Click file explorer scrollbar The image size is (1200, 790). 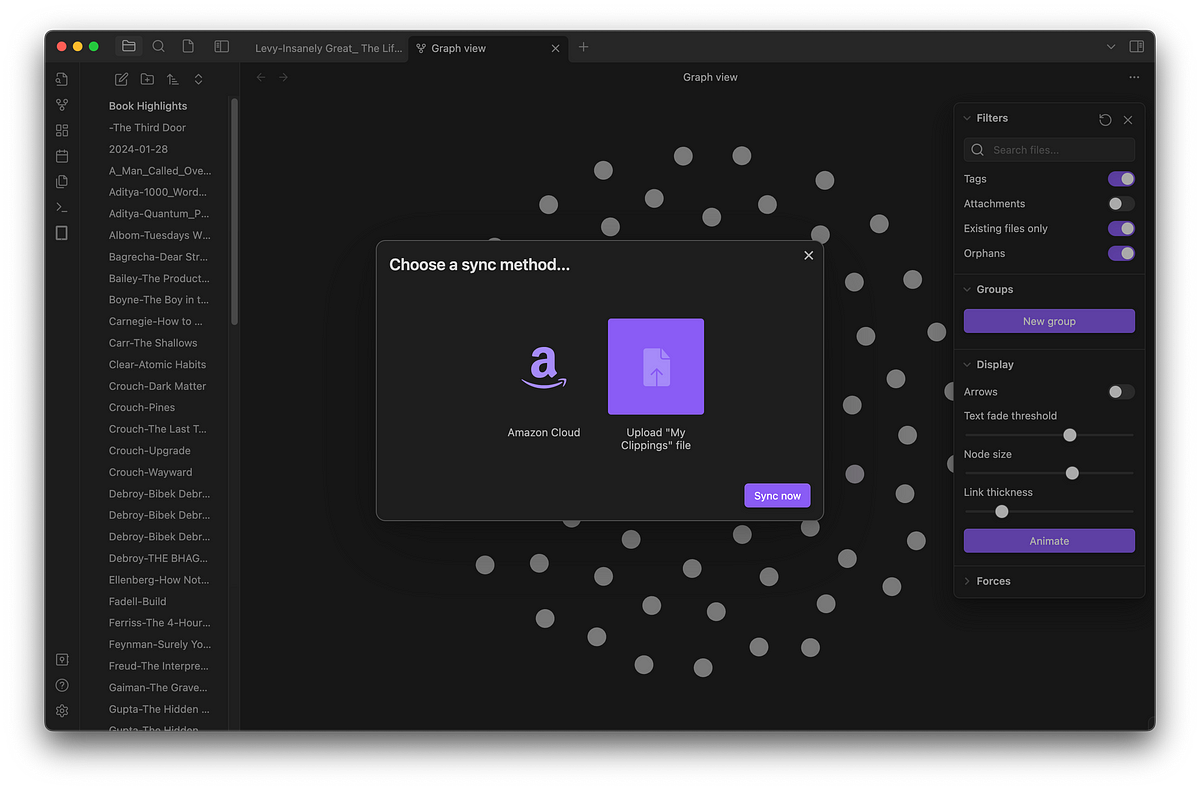[234, 210]
